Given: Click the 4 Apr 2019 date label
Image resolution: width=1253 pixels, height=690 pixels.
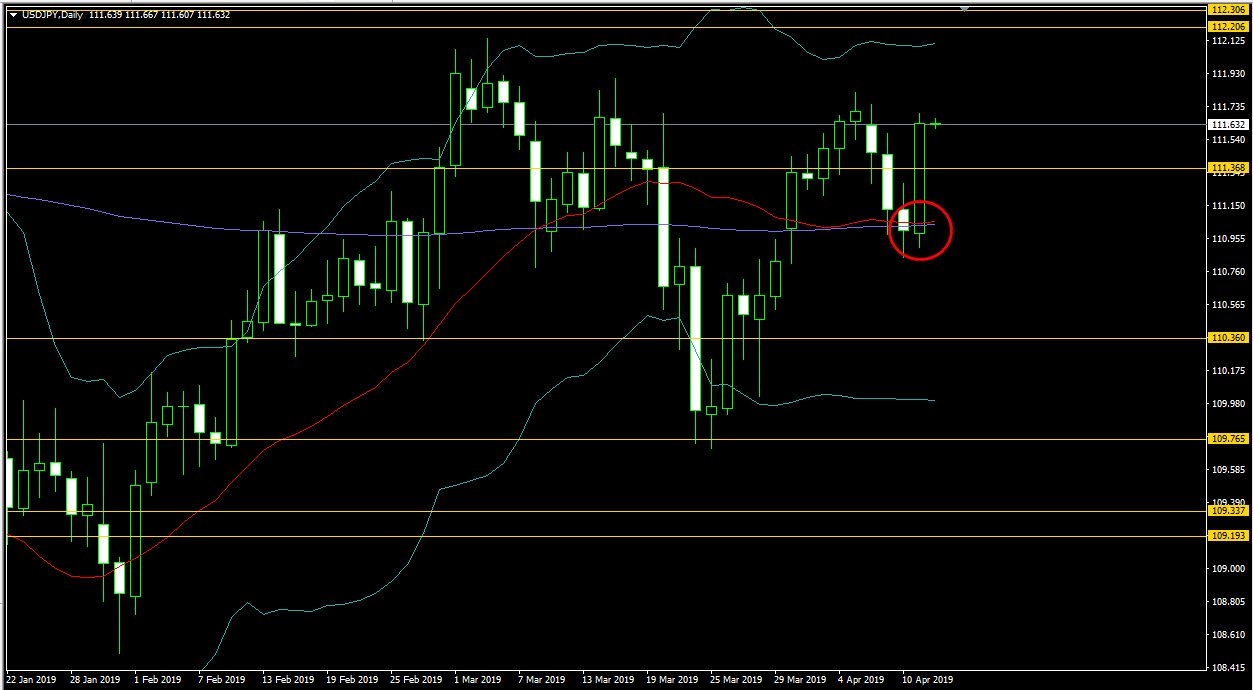Looking at the screenshot, I should (x=861, y=680).
